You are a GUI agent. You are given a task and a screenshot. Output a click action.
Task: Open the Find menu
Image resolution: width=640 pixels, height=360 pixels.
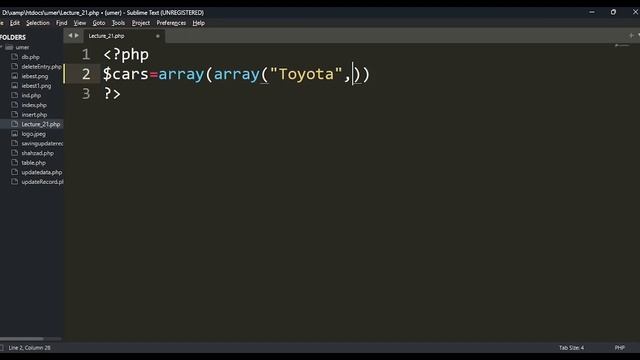tap(62, 23)
